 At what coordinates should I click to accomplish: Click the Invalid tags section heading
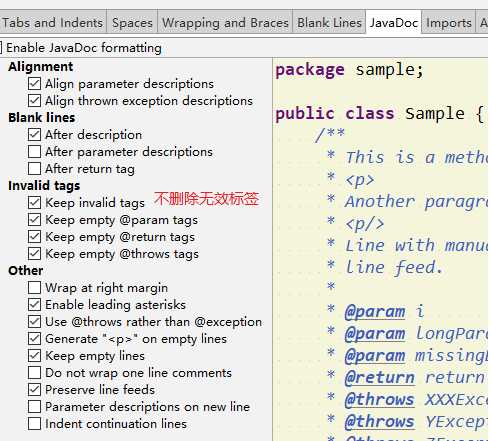click(44, 186)
